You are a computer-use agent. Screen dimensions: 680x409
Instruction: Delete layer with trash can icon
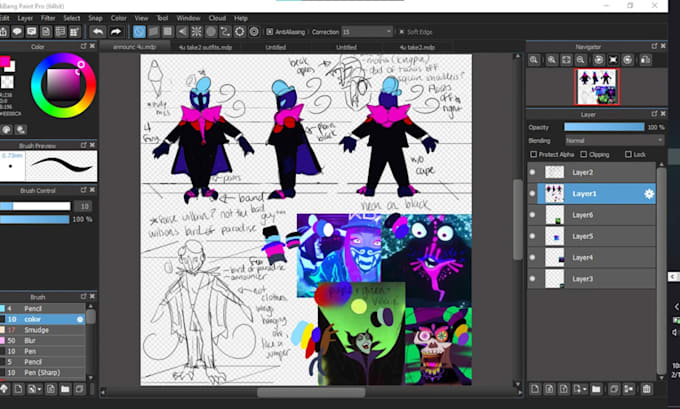click(646, 389)
